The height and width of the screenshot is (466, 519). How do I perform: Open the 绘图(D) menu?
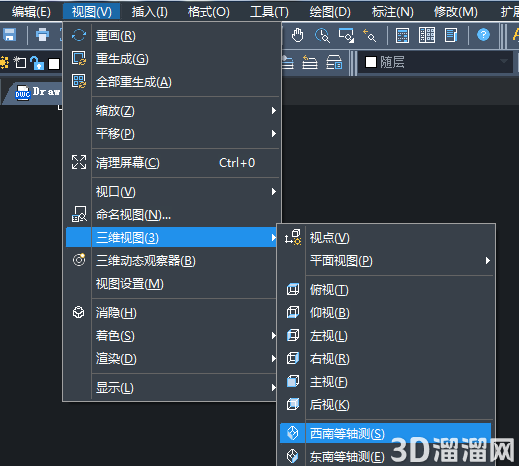point(330,12)
